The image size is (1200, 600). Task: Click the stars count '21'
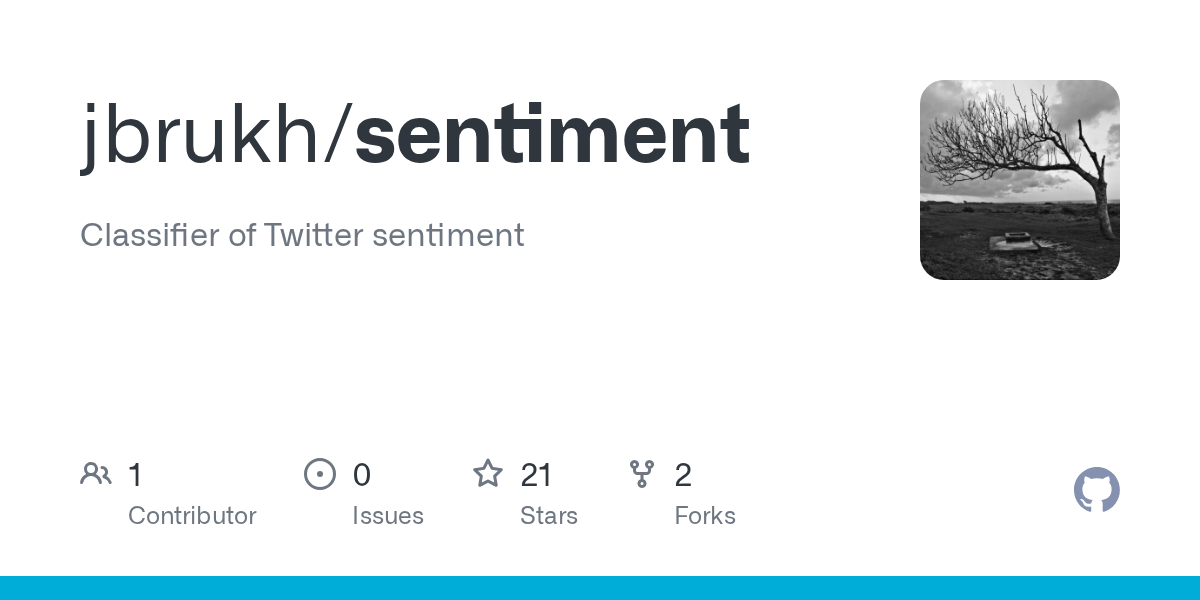tap(537, 475)
